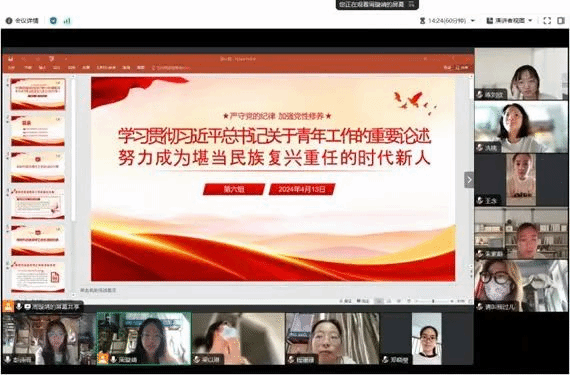Click the orange host avatar icon above the video strip
The width and height of the screenshot is (570, 375).
click(8, 306)
